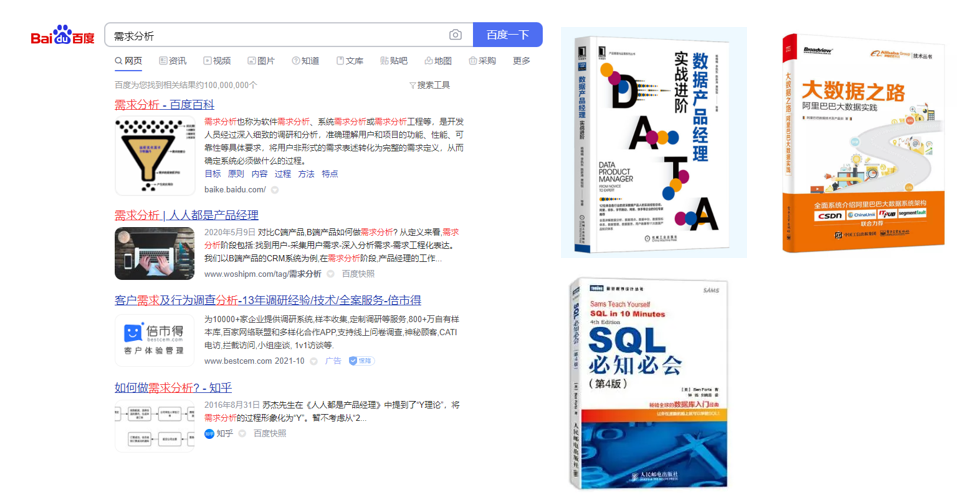
Task: Open the 客户需求及行为调查分析 ad result
Action: 268,300
